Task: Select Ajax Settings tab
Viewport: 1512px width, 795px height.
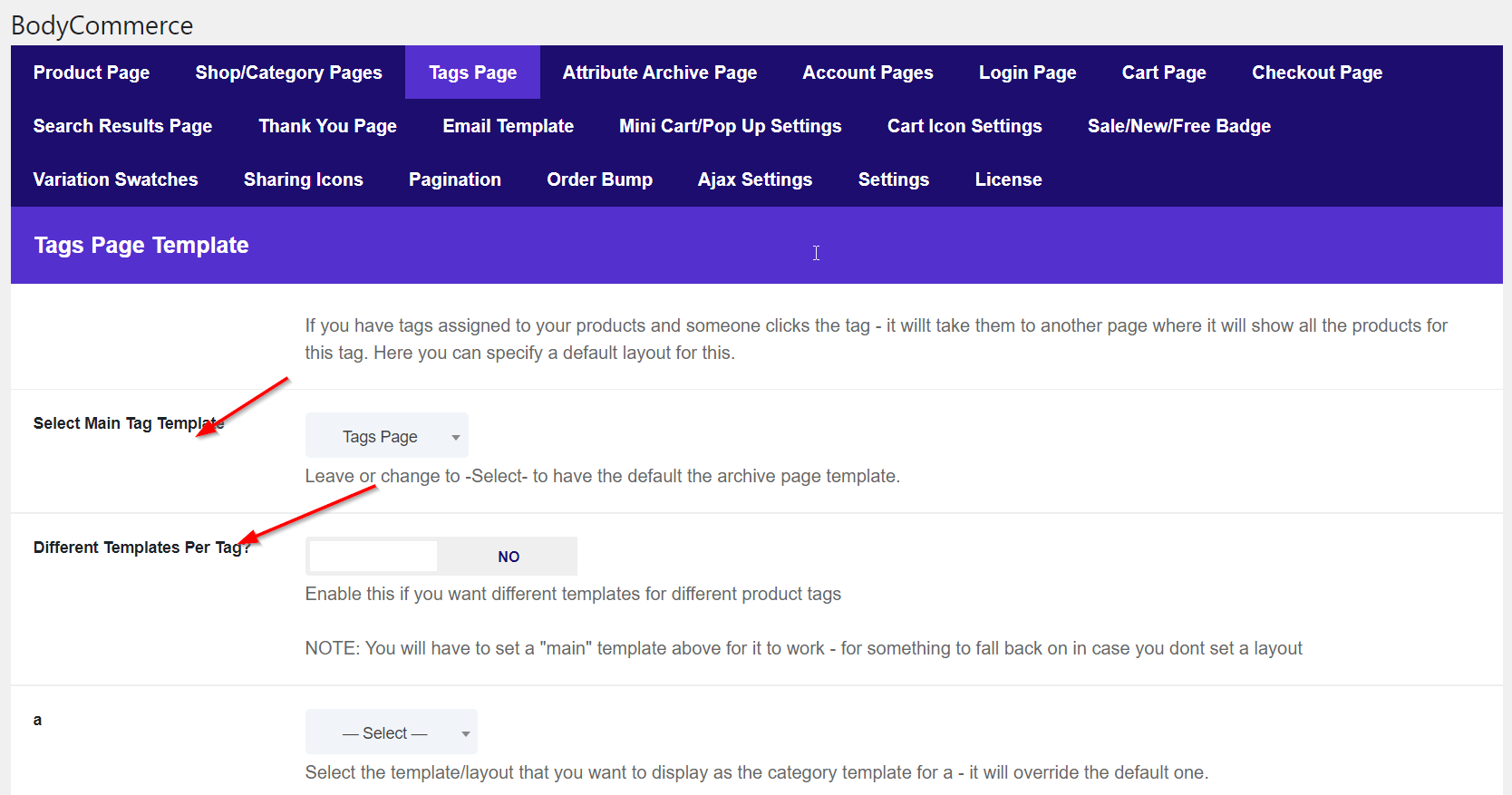Action: [754, 179]
